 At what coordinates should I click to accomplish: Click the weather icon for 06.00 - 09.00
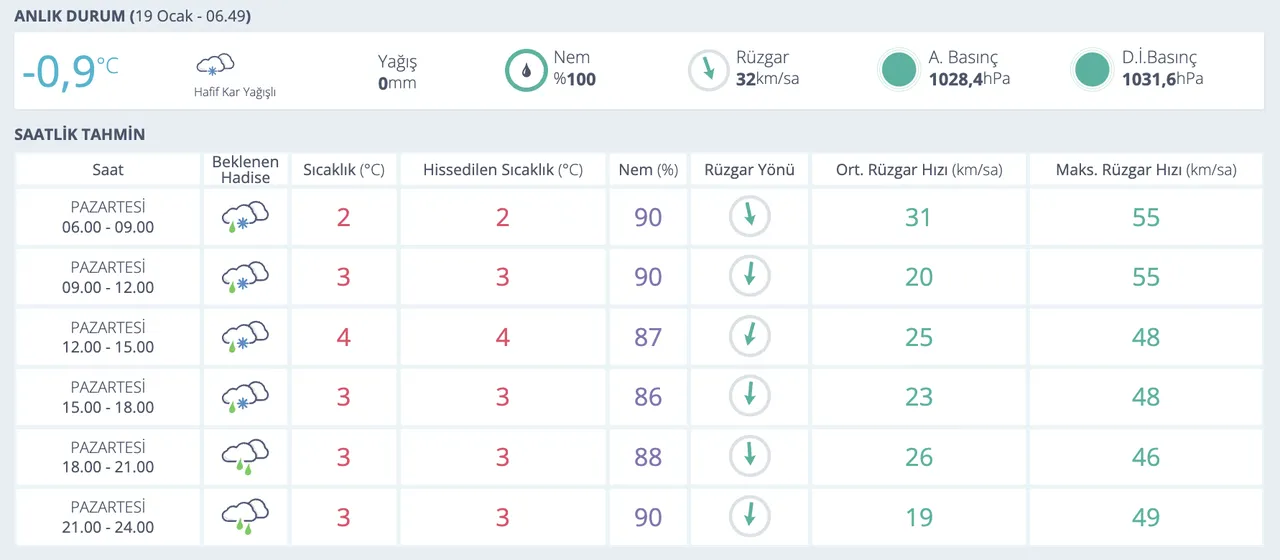pyautogui.click(x=245, y=217)
